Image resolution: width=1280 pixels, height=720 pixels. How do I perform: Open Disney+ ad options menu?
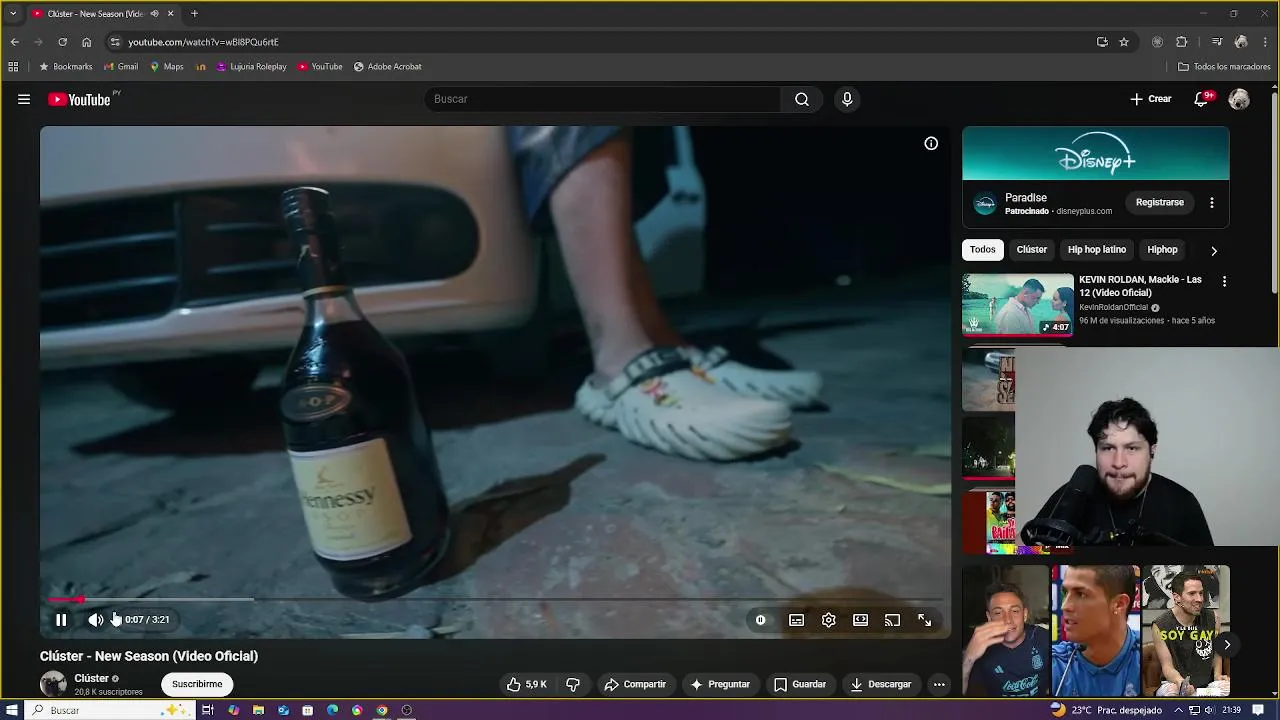[x=1212, y=202]
